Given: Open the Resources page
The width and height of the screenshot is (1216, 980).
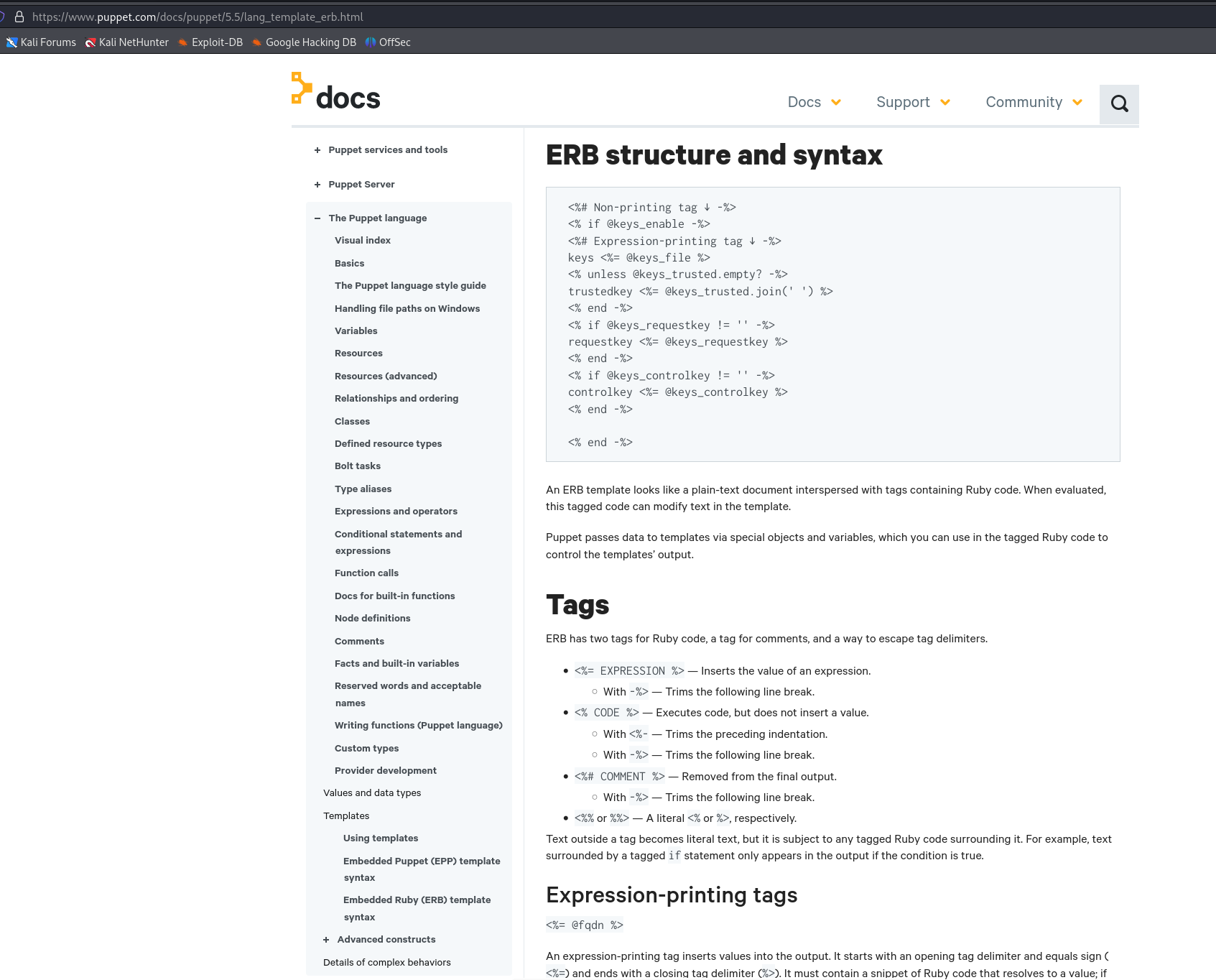Looking at the screenshot, I should tap(358, 353).
